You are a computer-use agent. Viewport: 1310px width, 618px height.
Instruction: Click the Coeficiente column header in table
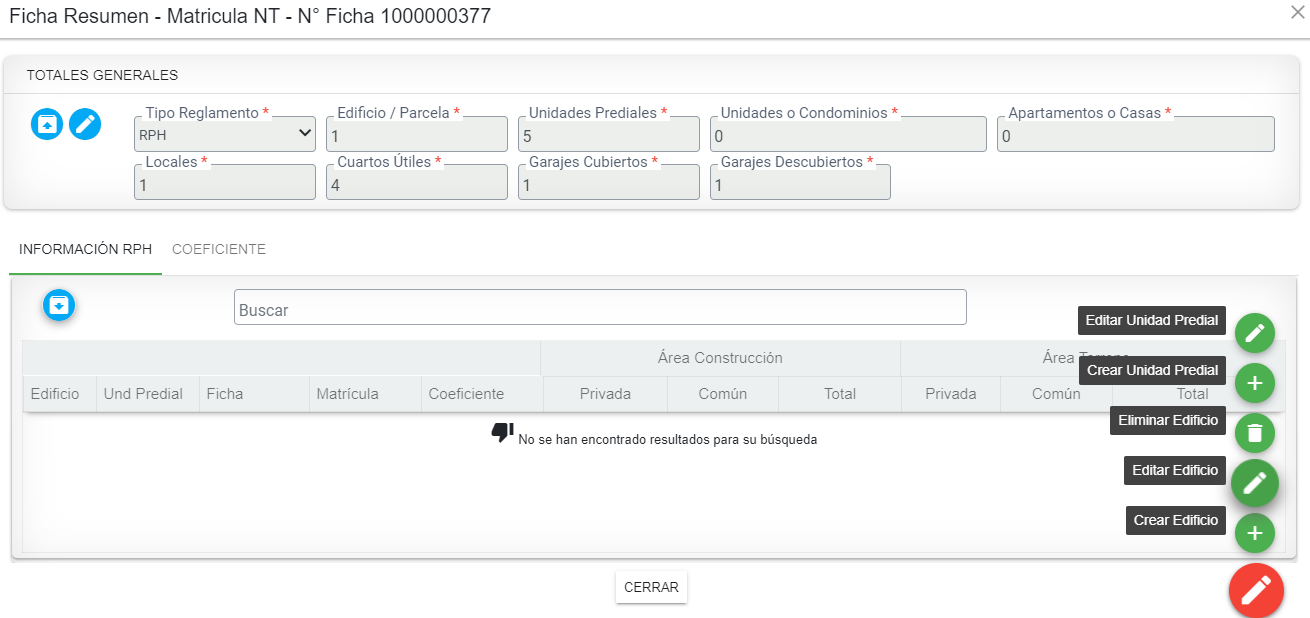466,394
